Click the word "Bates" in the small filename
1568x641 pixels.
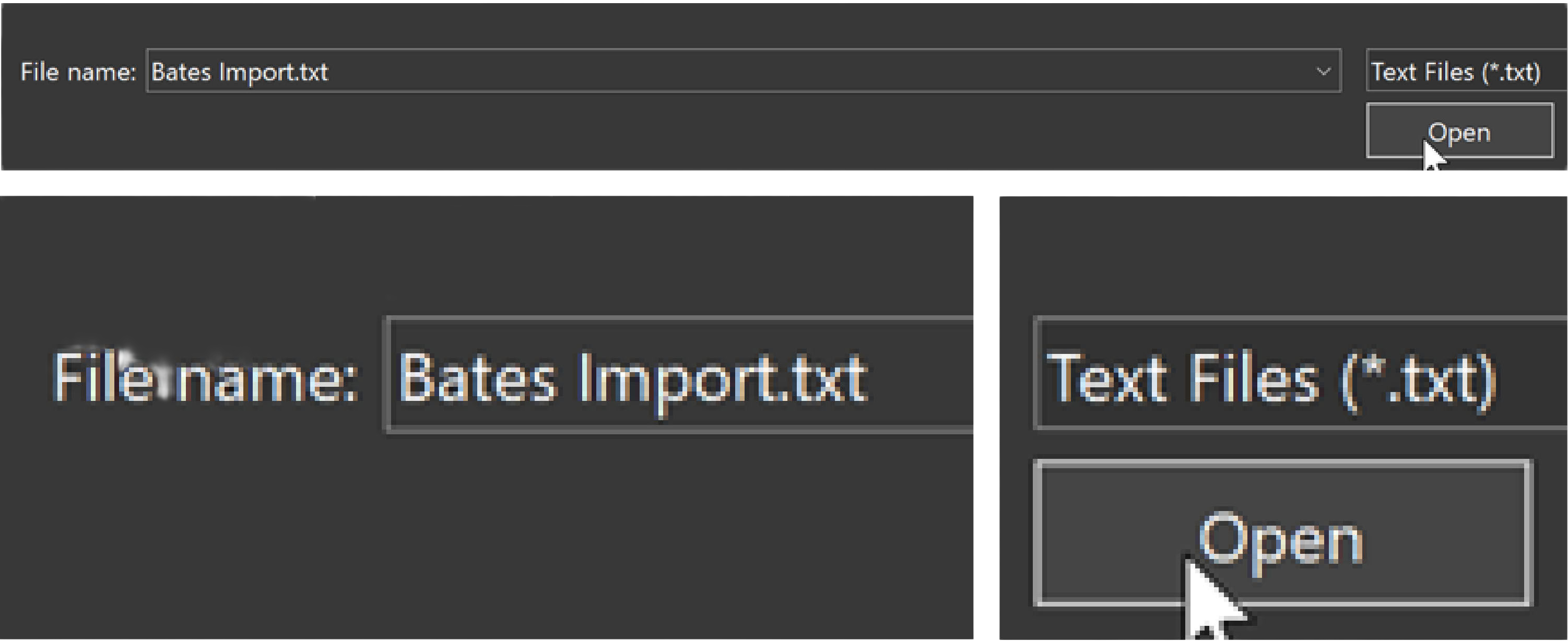[181, 72]
